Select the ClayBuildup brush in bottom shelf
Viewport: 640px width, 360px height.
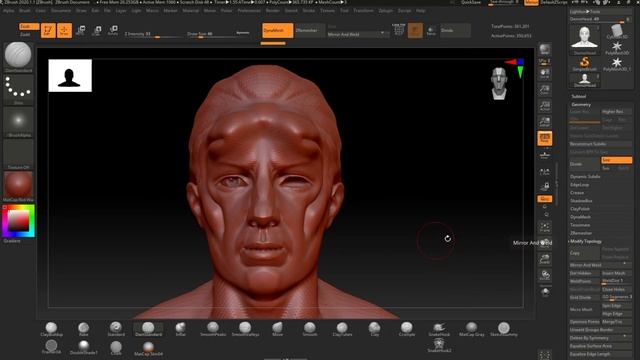[51, 330]
